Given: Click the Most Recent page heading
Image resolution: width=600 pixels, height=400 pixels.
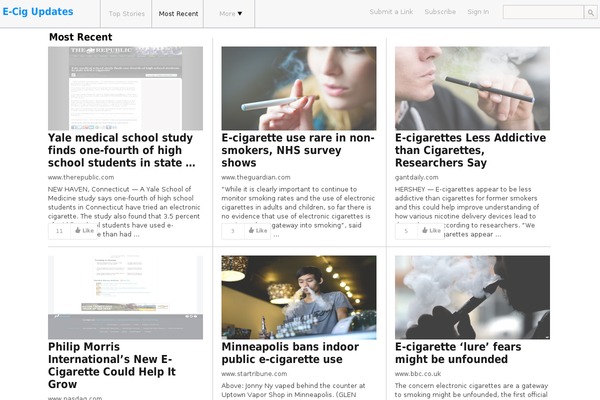Looking at the screenshot, I should (81, 37).
